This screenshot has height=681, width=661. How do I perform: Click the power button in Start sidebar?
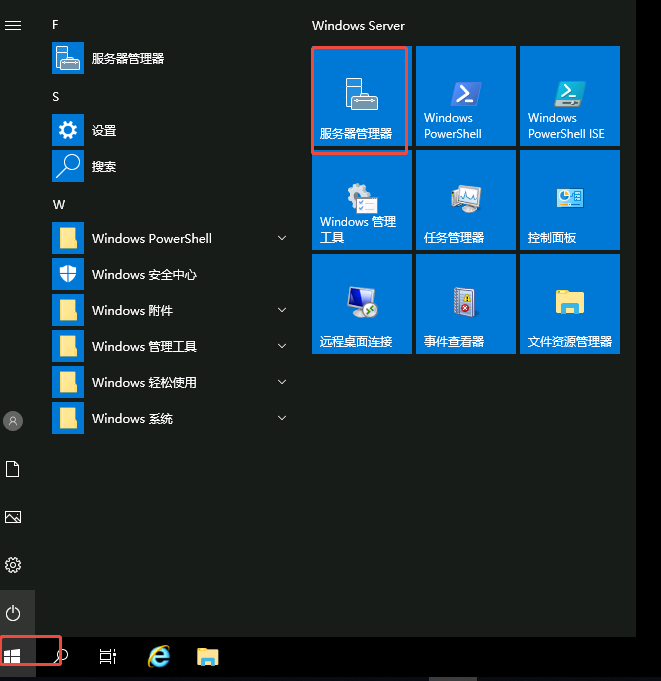coord(13,613)
